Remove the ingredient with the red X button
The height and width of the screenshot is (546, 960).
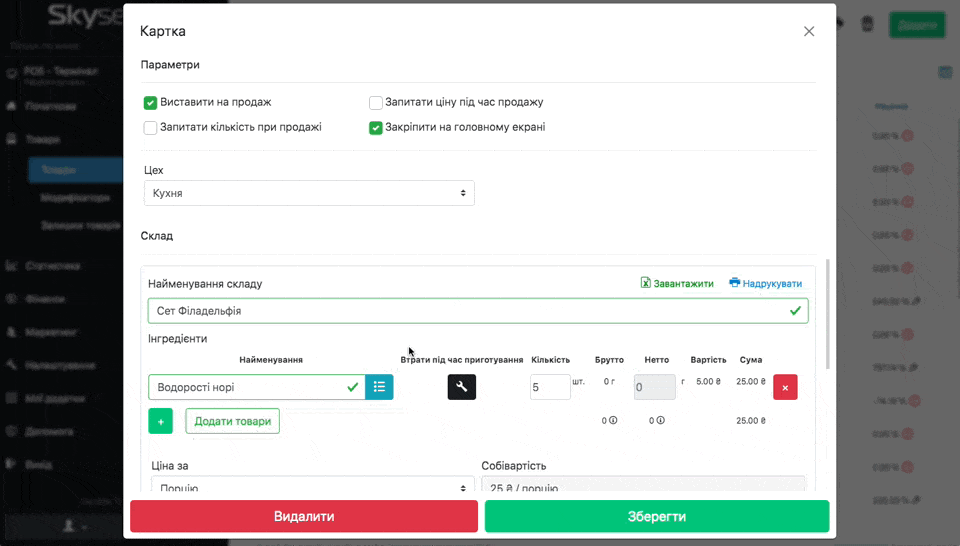coord(785,387)
